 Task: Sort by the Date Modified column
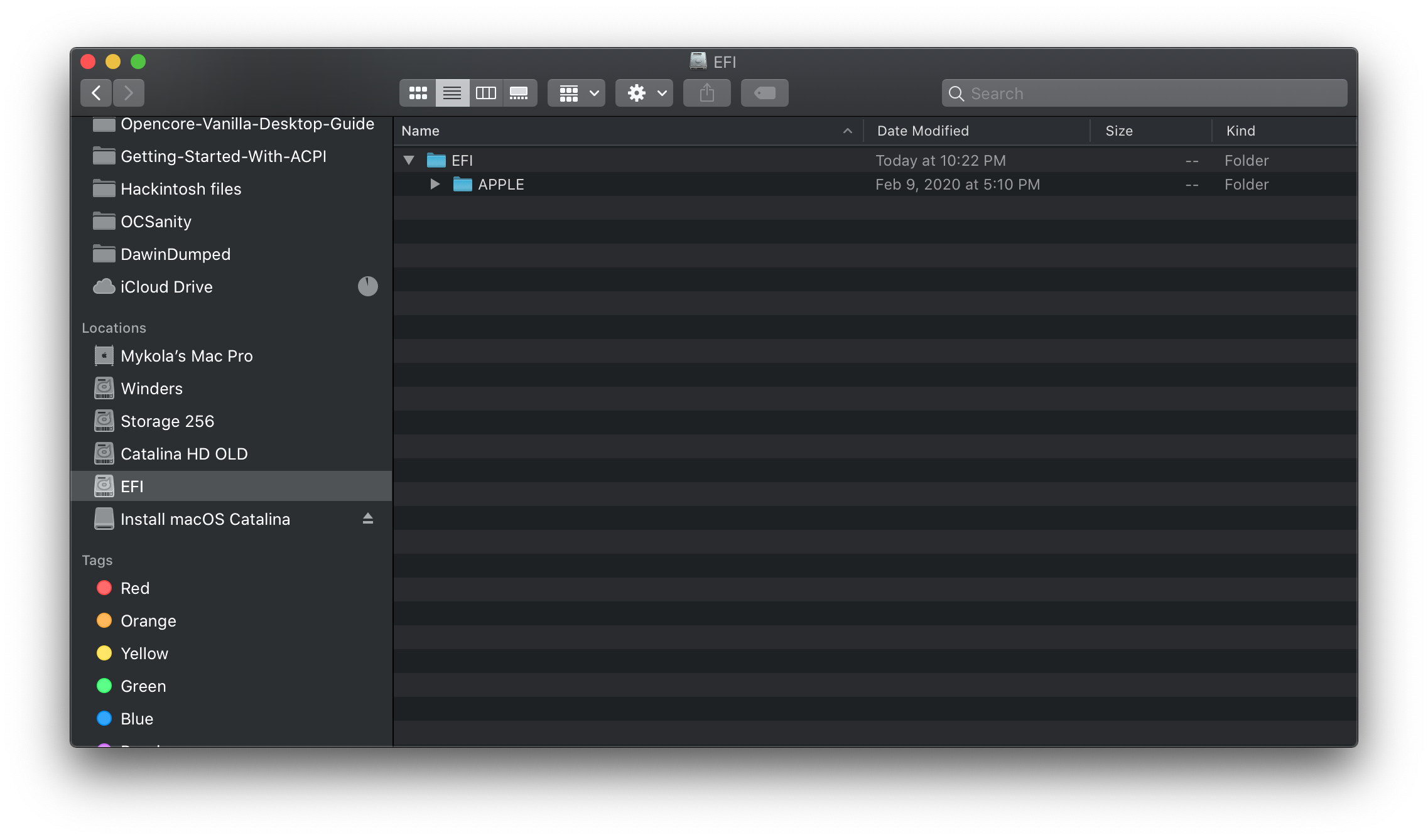(922, 131)
